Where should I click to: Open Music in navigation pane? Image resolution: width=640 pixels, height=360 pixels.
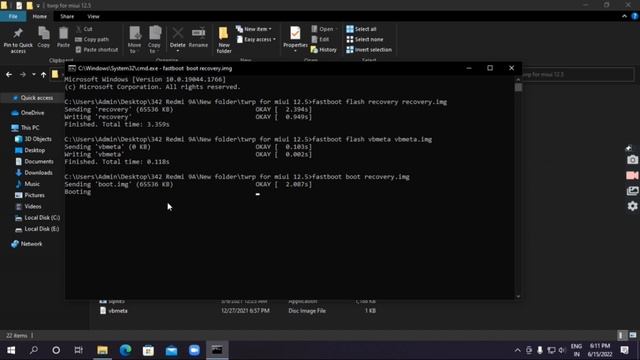pos(28,184)
